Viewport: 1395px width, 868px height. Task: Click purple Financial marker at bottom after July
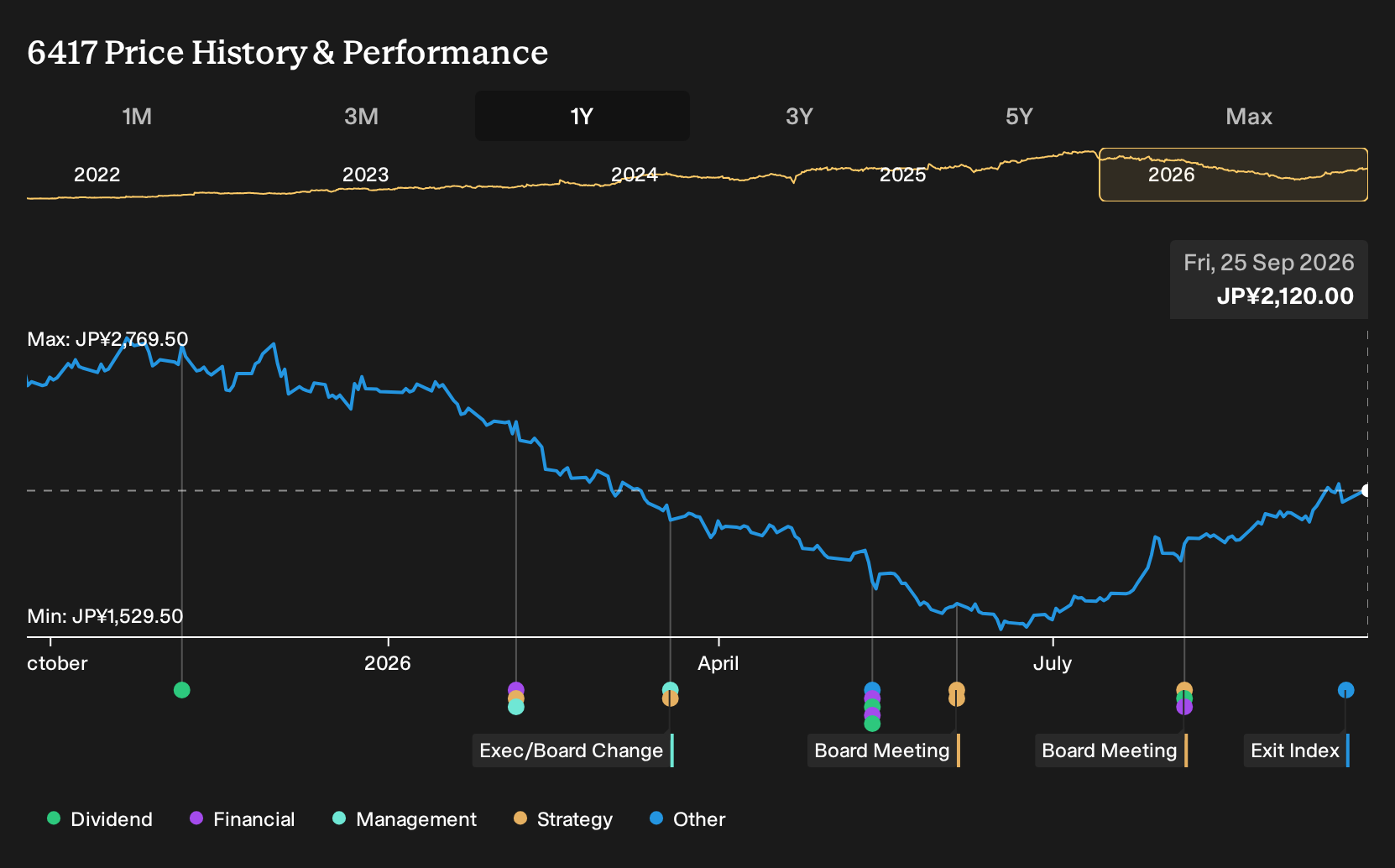pos(1184,708)
